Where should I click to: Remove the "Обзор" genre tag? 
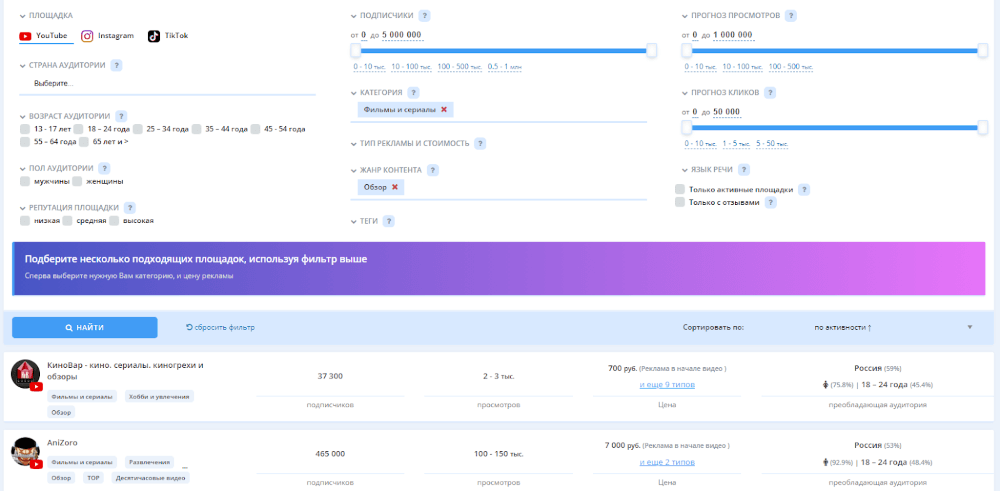pyautogui.click(x=395, y=187)
